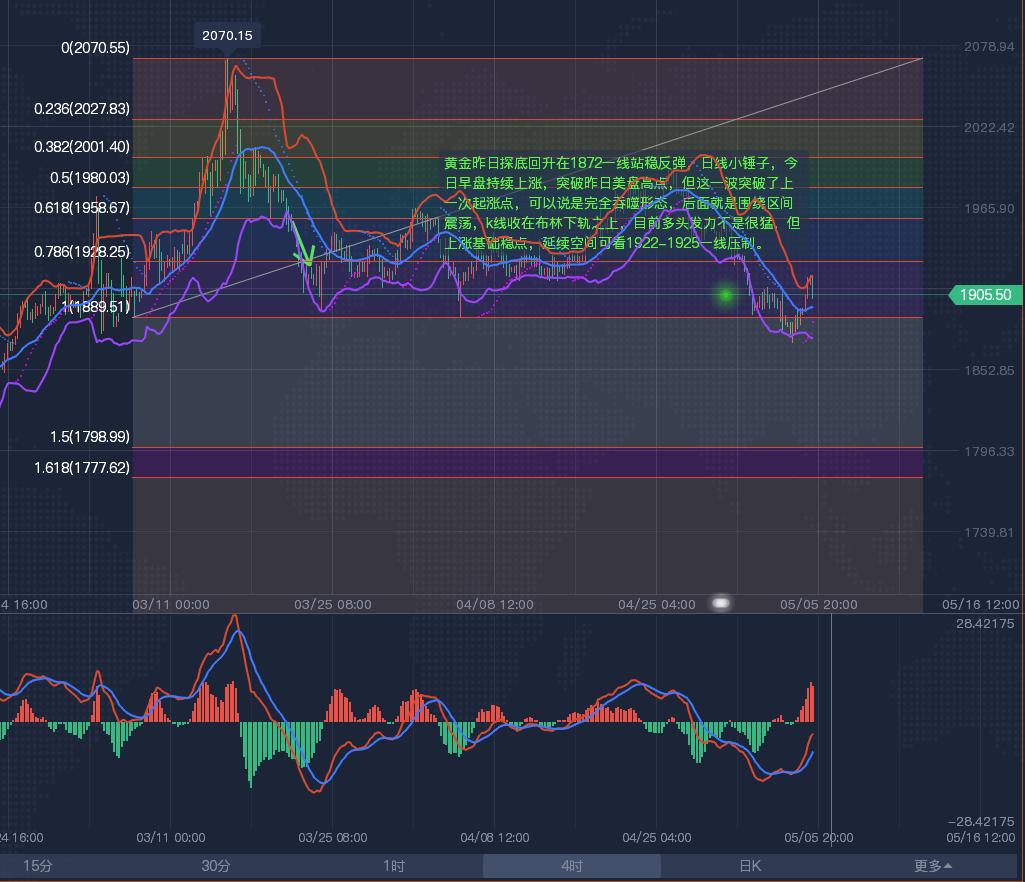Click the glowing green dot marker
The height and width of the screenshot is (882, 1025).
726,295
